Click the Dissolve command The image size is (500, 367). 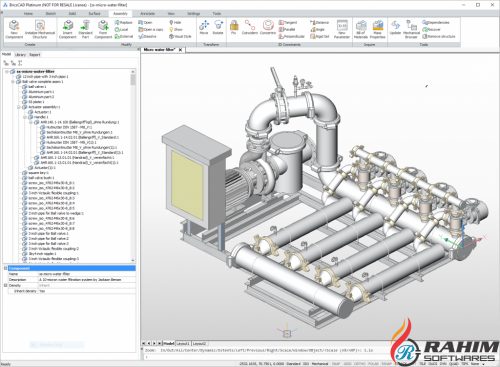(x=147, y=36)
